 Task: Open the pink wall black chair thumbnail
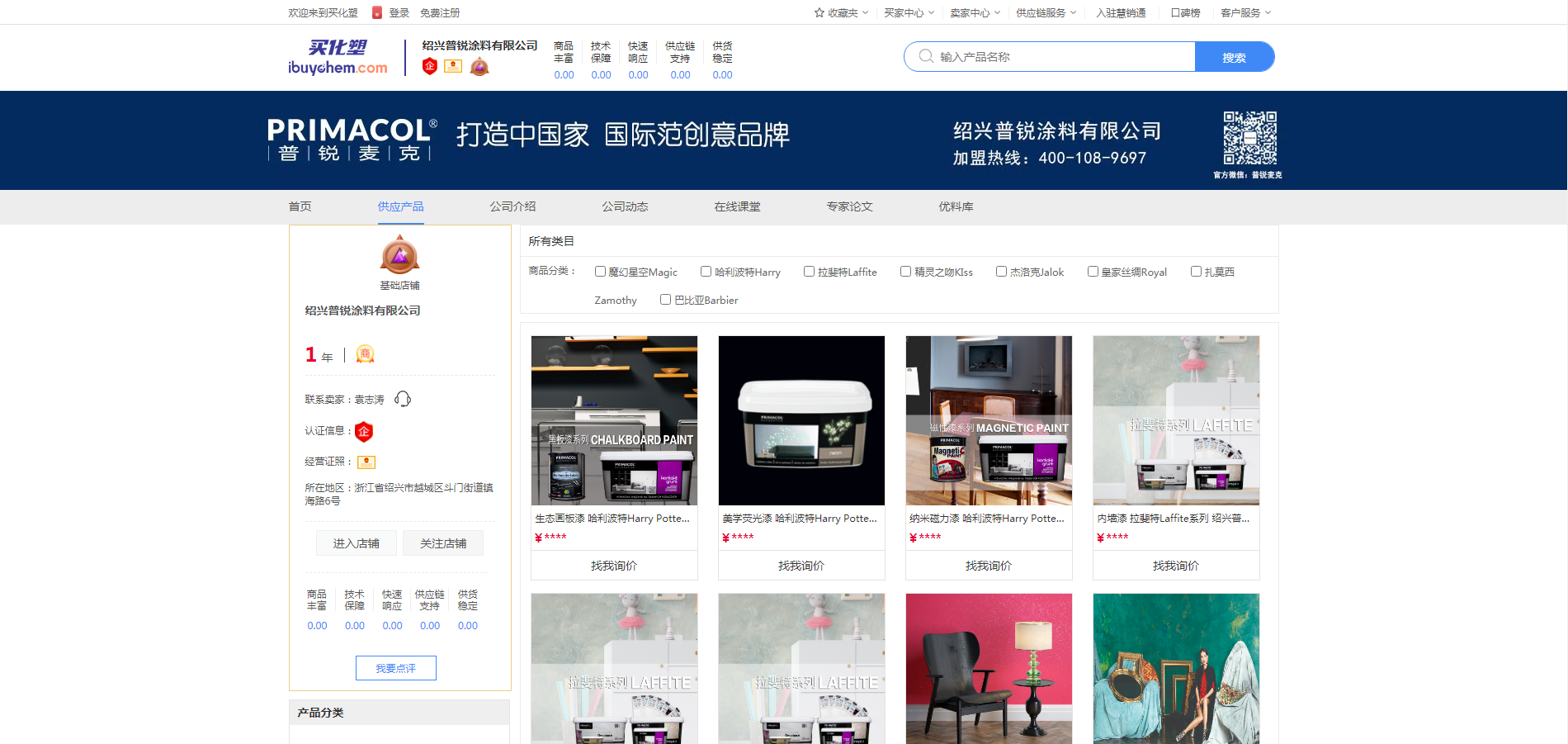(x=989, y=669)
